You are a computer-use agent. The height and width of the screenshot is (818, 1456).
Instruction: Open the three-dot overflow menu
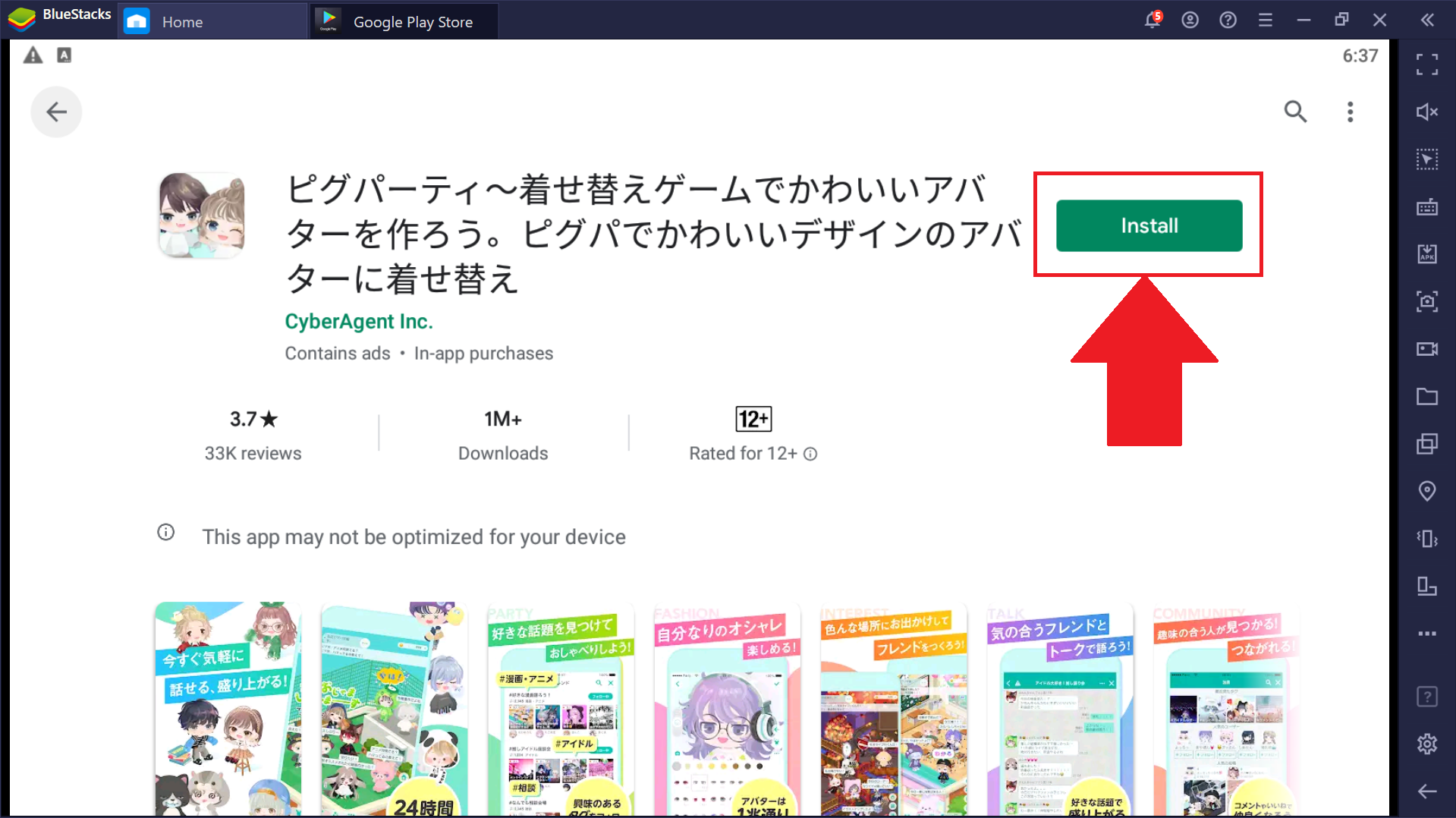click(1350, 112)
